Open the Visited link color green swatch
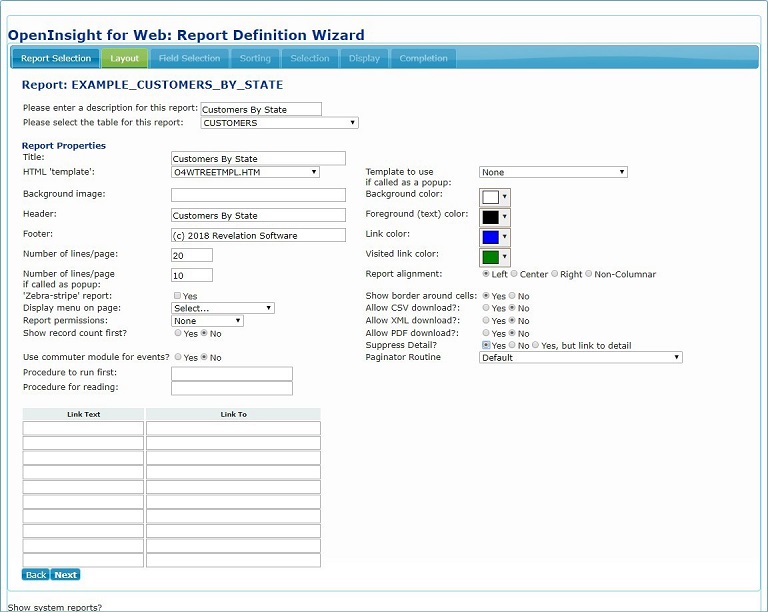This screenshot has height=612, width=768. point(495,257)
